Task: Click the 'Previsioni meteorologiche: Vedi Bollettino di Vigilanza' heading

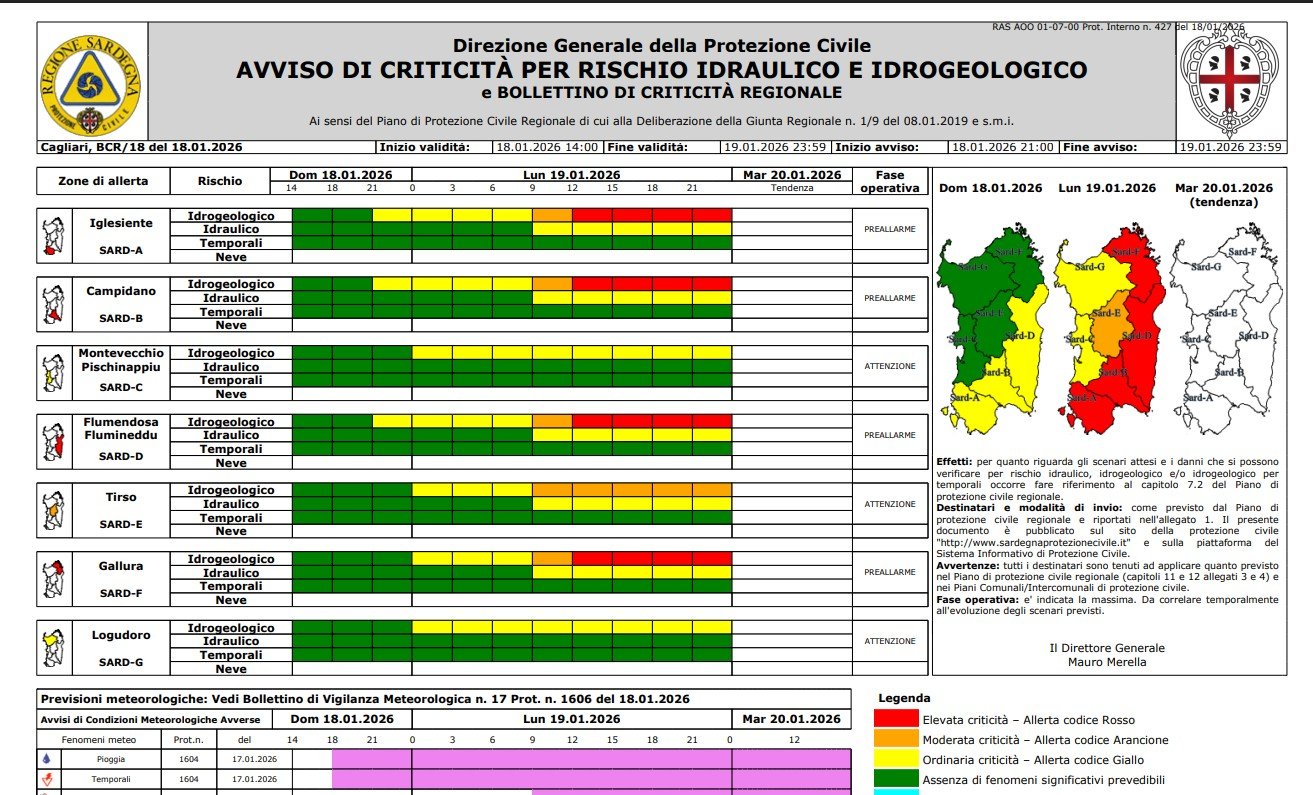Action: tap(365, 699)
